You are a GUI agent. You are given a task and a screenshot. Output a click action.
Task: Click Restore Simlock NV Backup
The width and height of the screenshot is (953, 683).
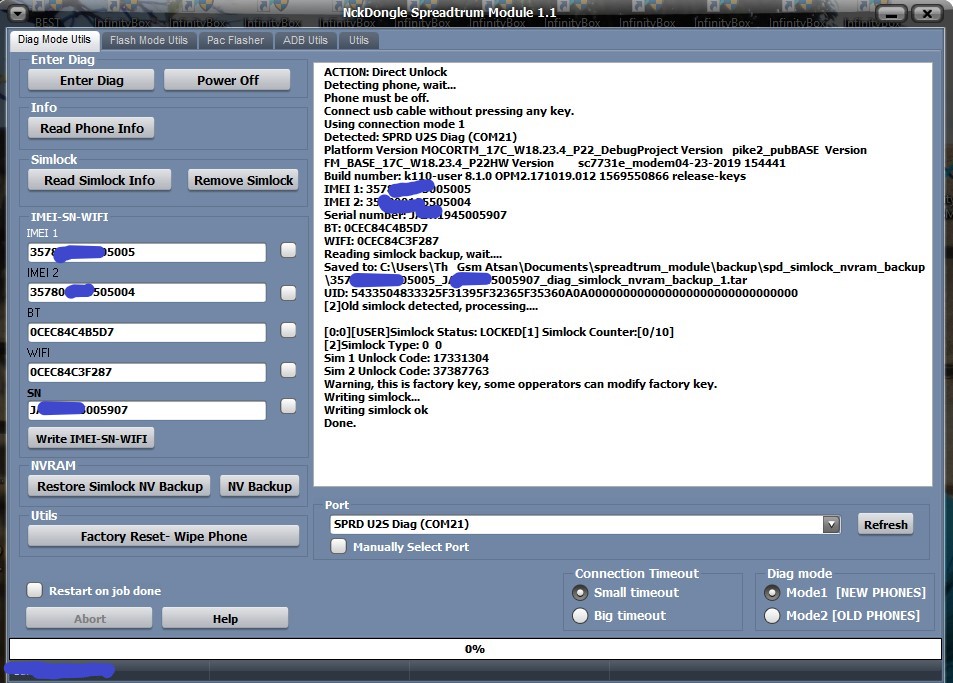point(119,486)
